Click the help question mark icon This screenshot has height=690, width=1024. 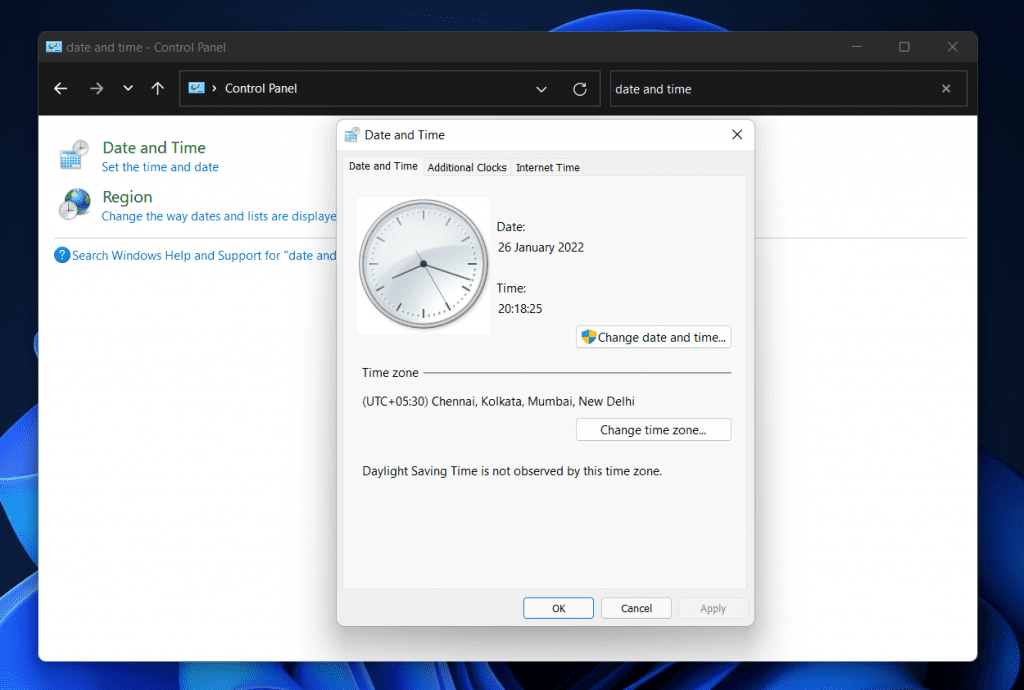tap(61, 255)
